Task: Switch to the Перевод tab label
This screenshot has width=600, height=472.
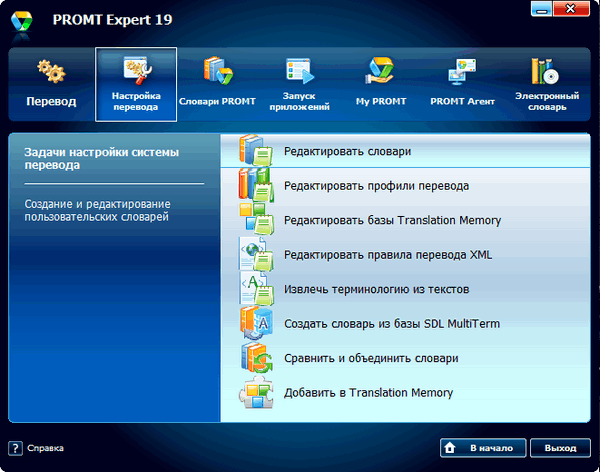Action: (x=51, y=101)
